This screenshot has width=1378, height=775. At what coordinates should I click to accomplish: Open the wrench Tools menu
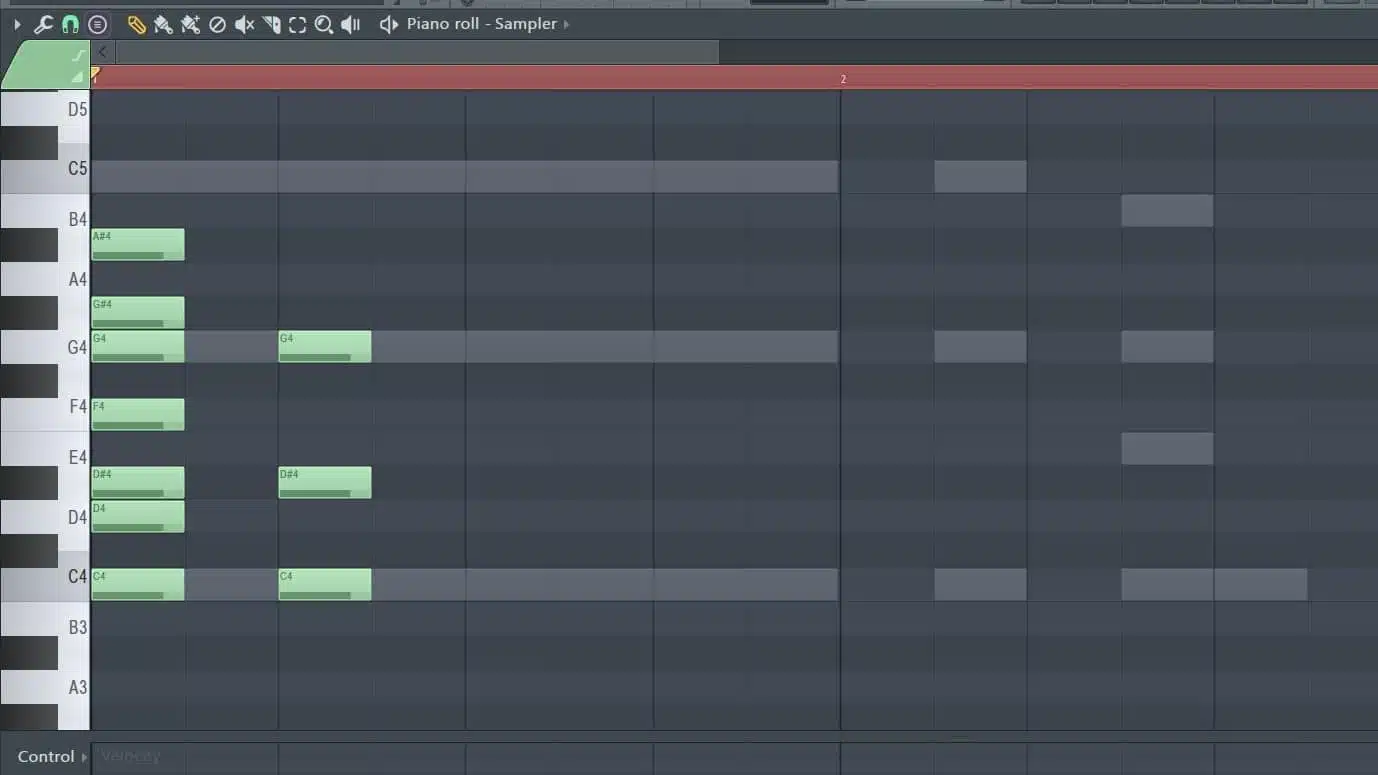coord(43,24)
